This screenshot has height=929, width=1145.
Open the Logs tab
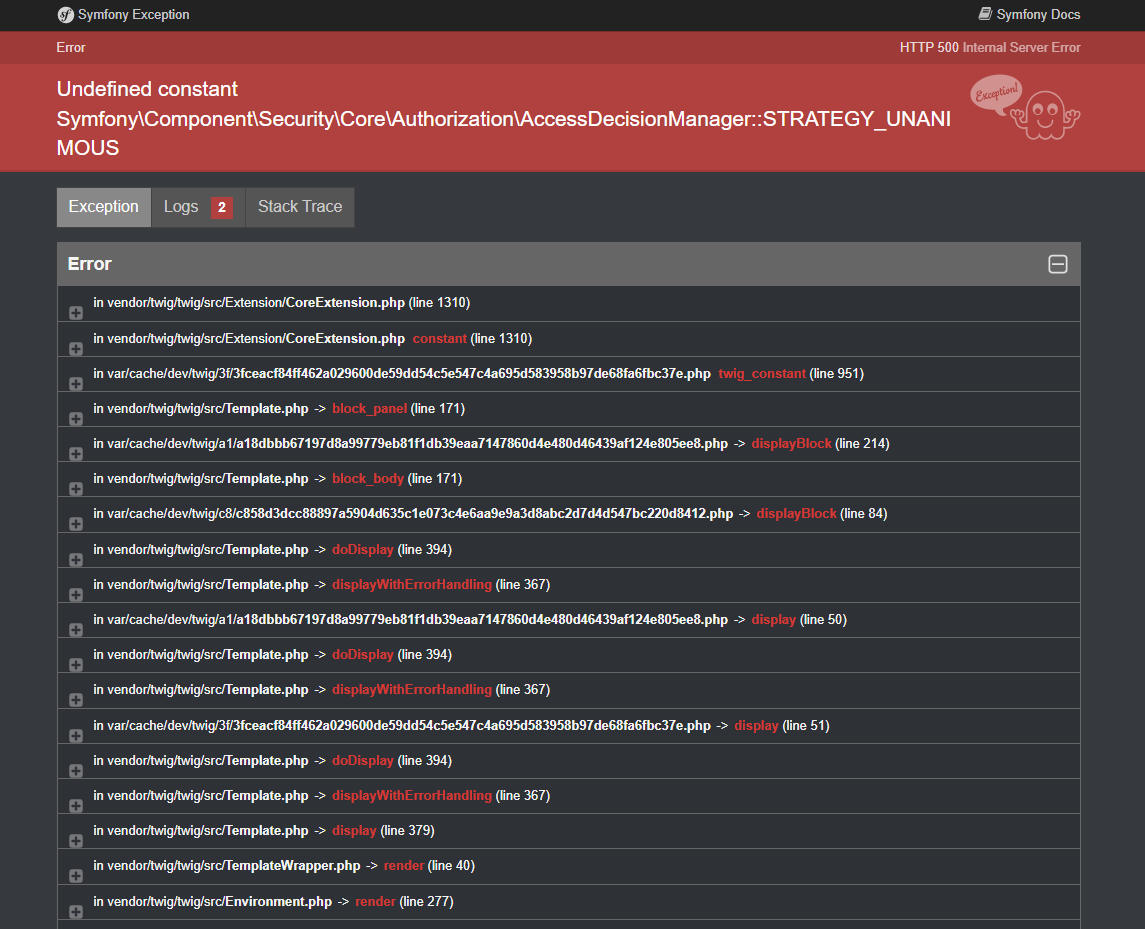(x=198, y=207)
